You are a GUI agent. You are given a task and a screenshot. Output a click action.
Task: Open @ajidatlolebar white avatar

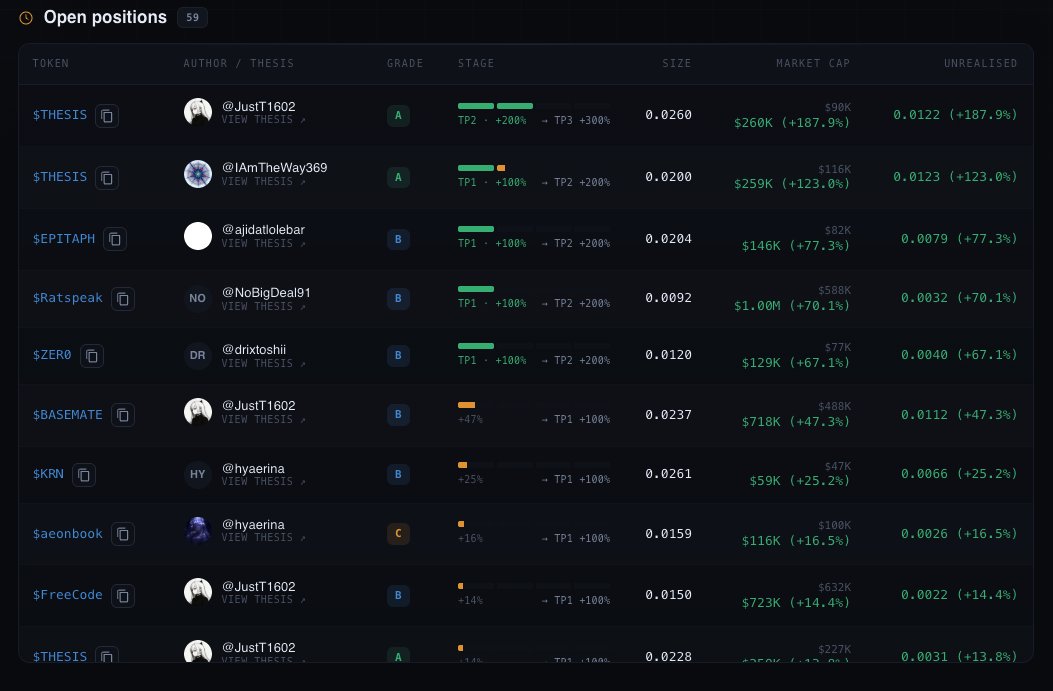click(198, 236)
